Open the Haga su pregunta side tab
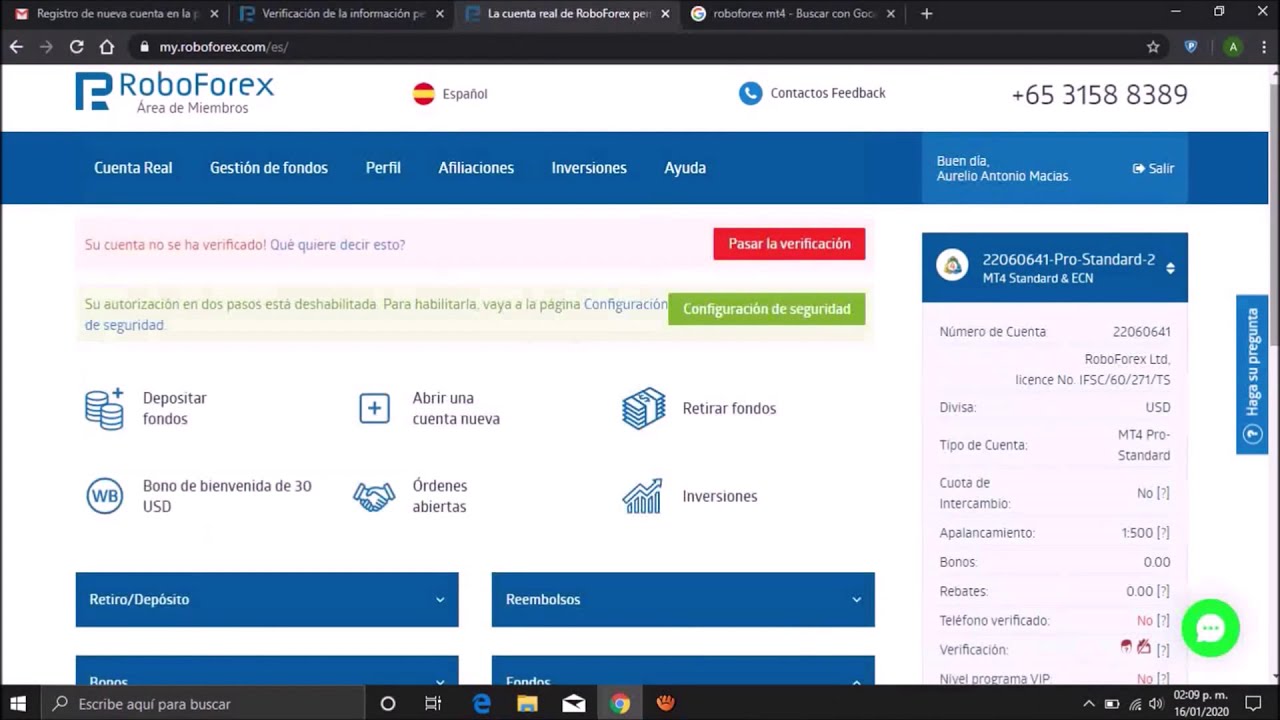 tap(1252, 375)
